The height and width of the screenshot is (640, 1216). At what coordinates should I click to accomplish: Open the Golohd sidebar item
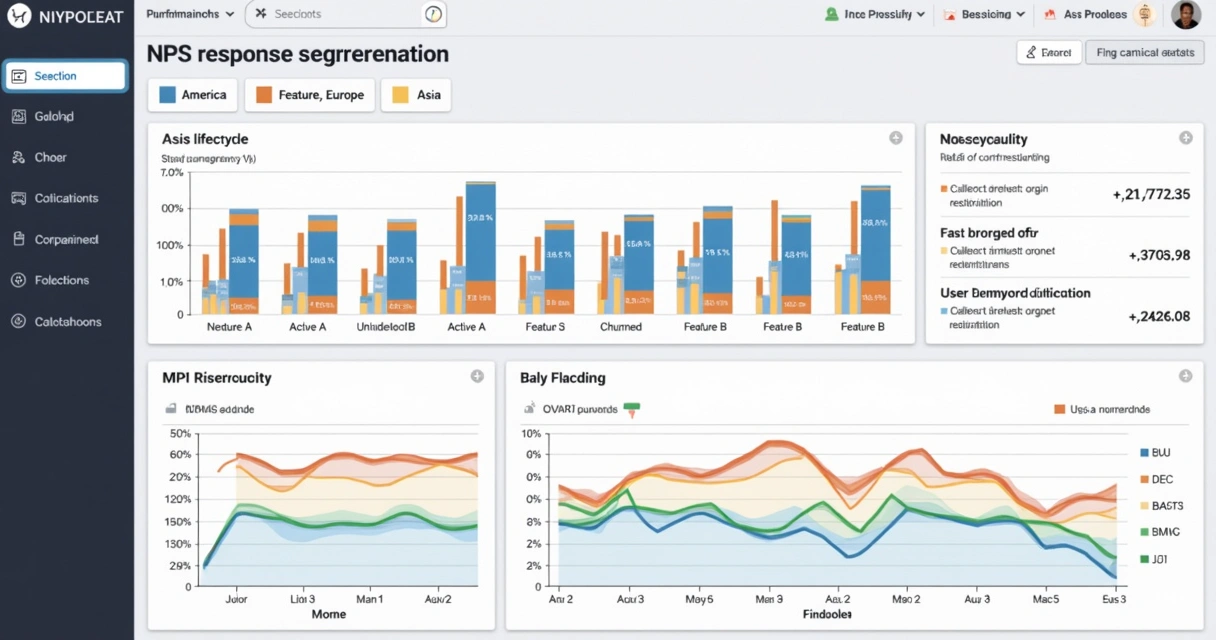pyautogui.click(x=66, y=116)
